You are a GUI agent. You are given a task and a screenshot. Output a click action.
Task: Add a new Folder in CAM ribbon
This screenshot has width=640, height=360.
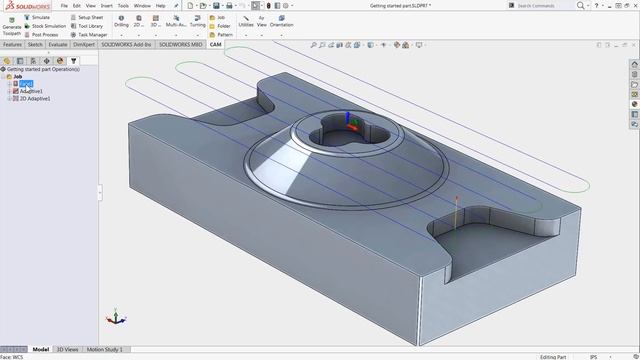pos(220,26)
